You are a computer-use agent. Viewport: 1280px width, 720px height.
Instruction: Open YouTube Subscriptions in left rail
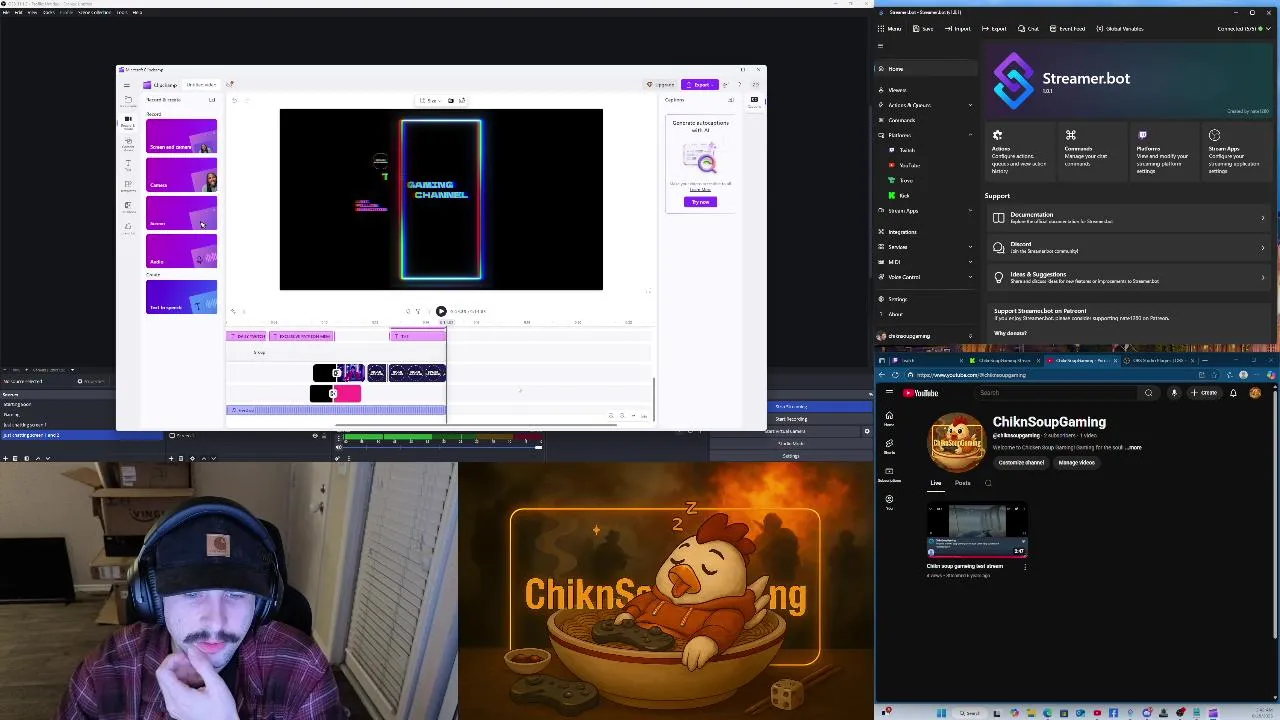889,474
